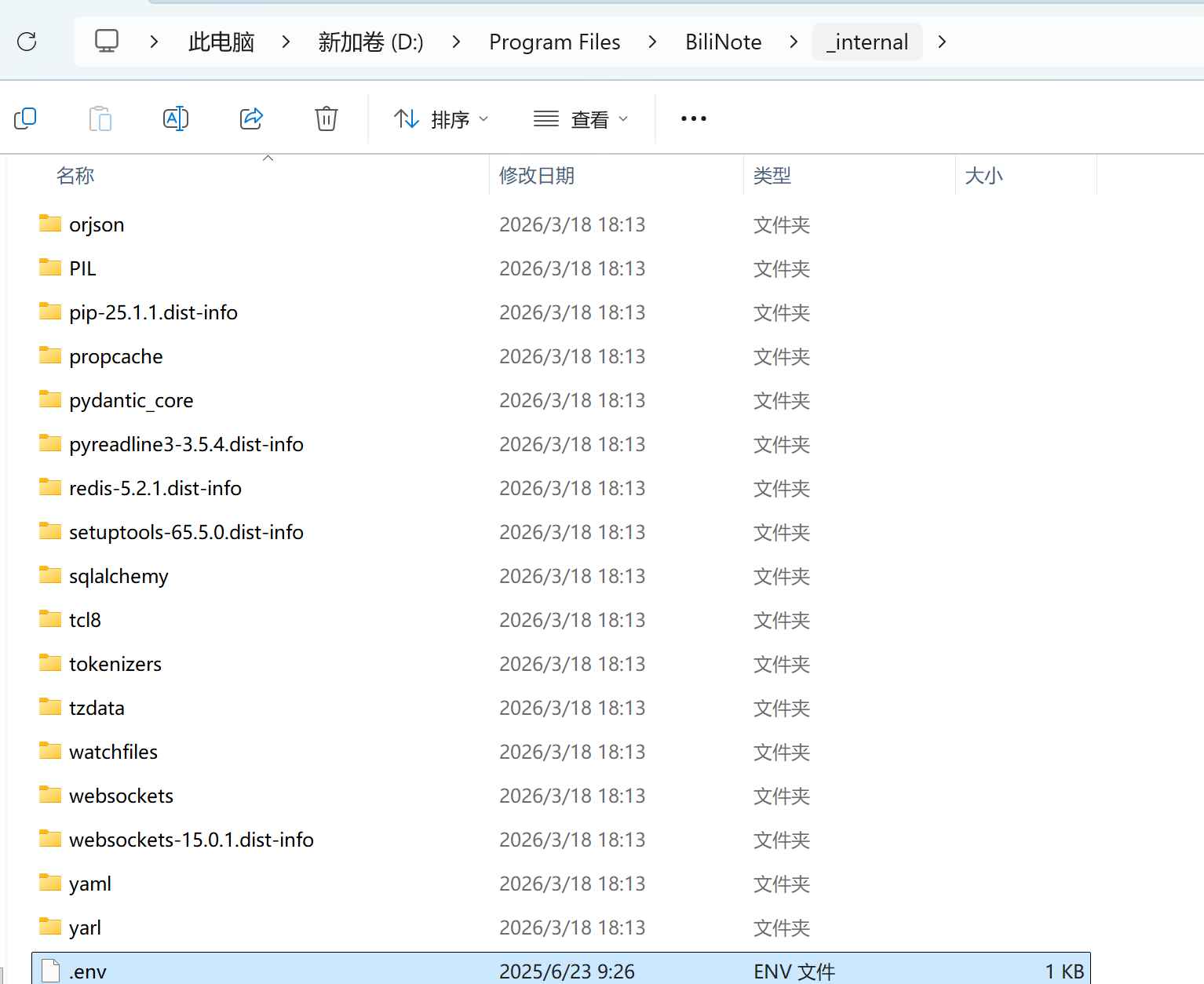Viewport: 1204px width, 984px height.
Task: Navigate to BiliNote breadcrumb
Action: [724, 42]
